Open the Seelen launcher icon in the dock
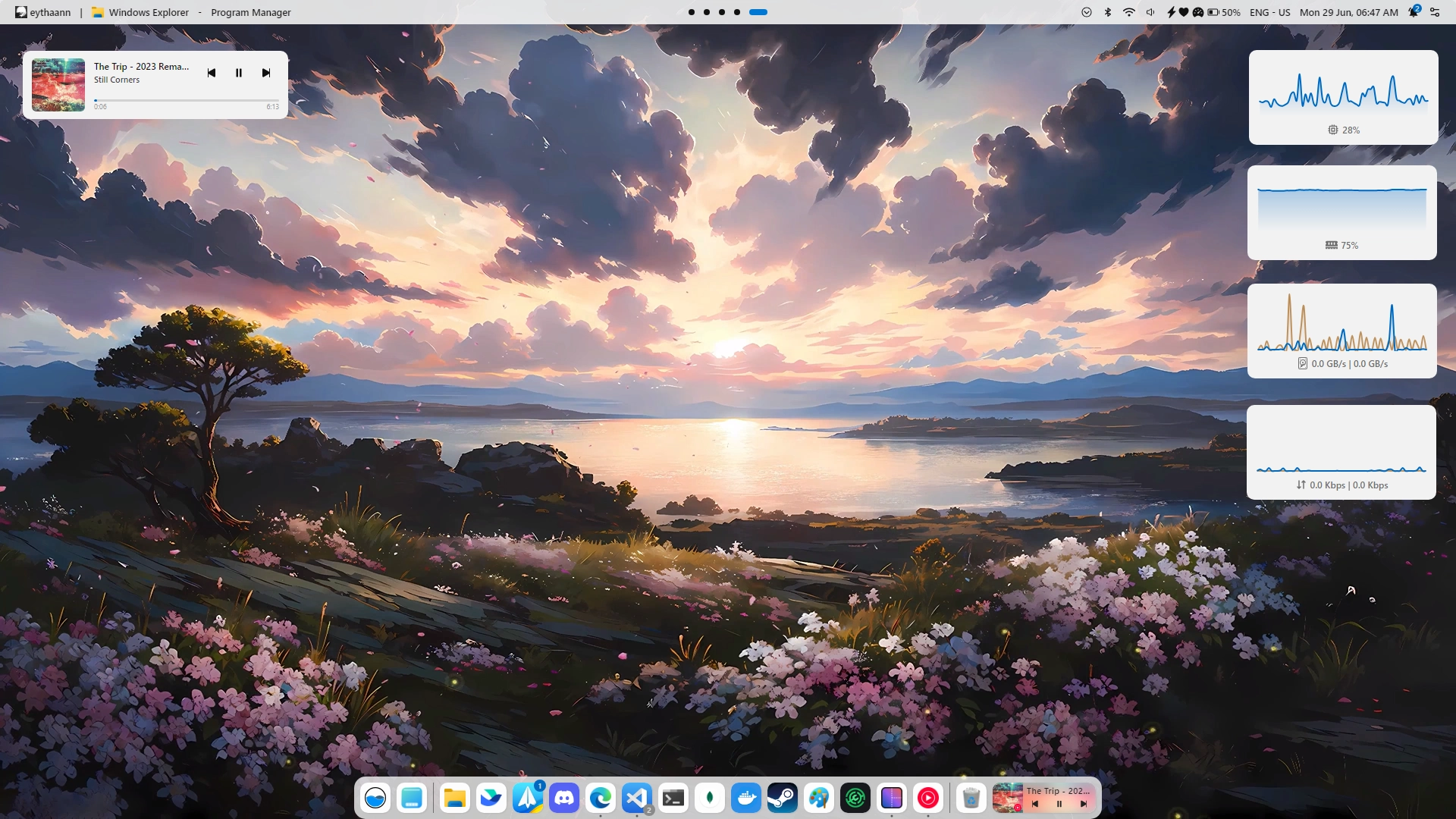Image resolution: width=1456 pixels, height=819 pixels. click(375, 798)
